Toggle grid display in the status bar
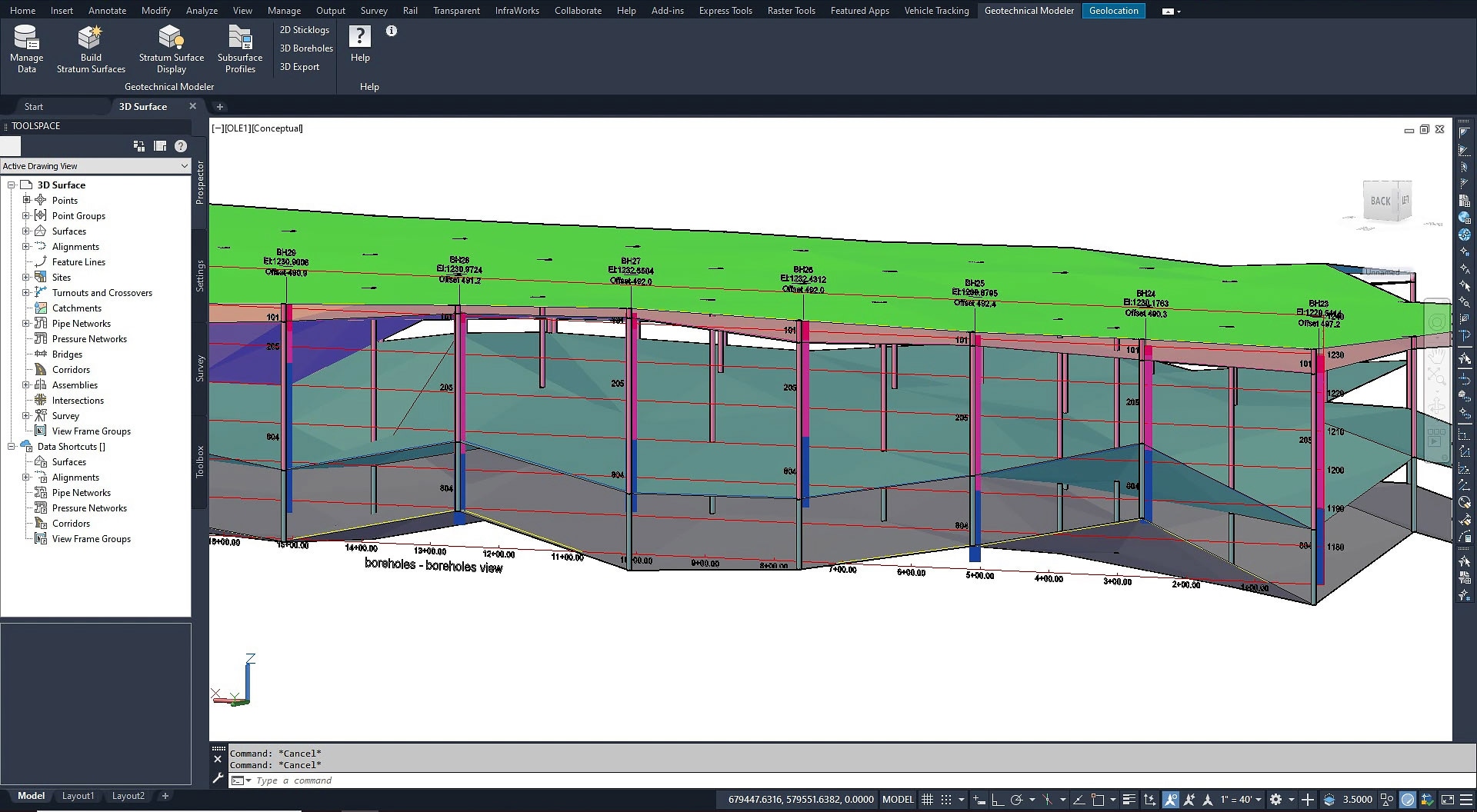 point(928,800)
